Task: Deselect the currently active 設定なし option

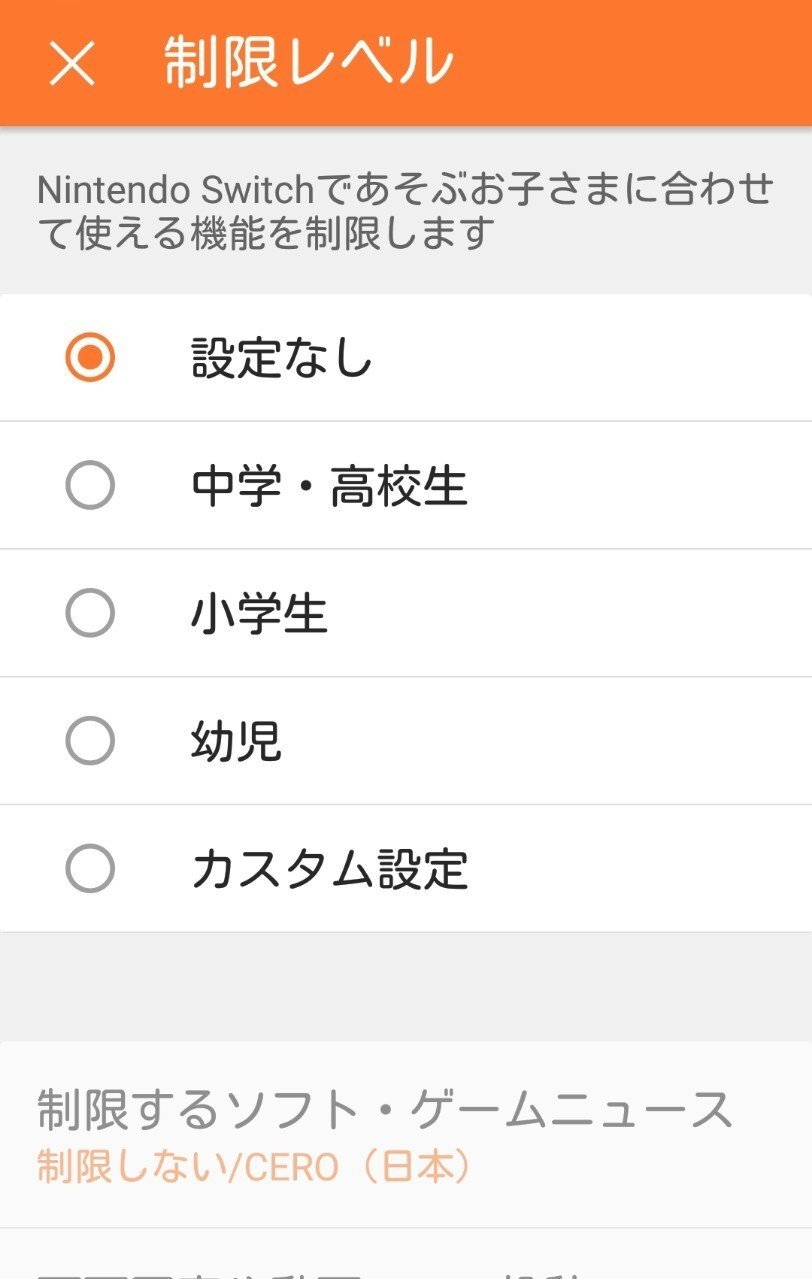Action: [x=92, y=357]
